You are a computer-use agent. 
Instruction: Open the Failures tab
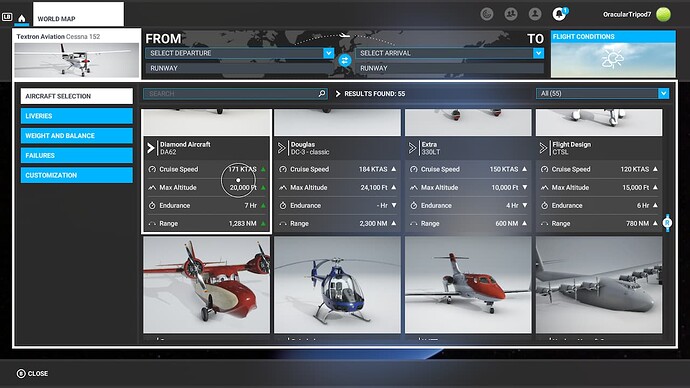[x=77, y=155]
